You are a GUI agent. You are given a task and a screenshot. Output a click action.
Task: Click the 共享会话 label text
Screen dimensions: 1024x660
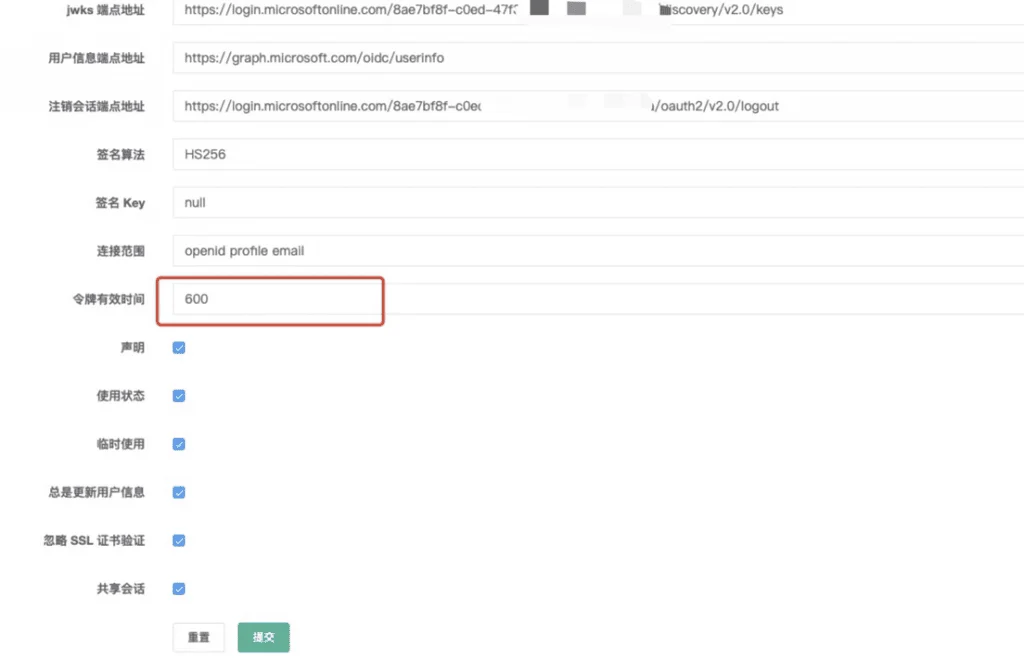(x=120, y=589)
